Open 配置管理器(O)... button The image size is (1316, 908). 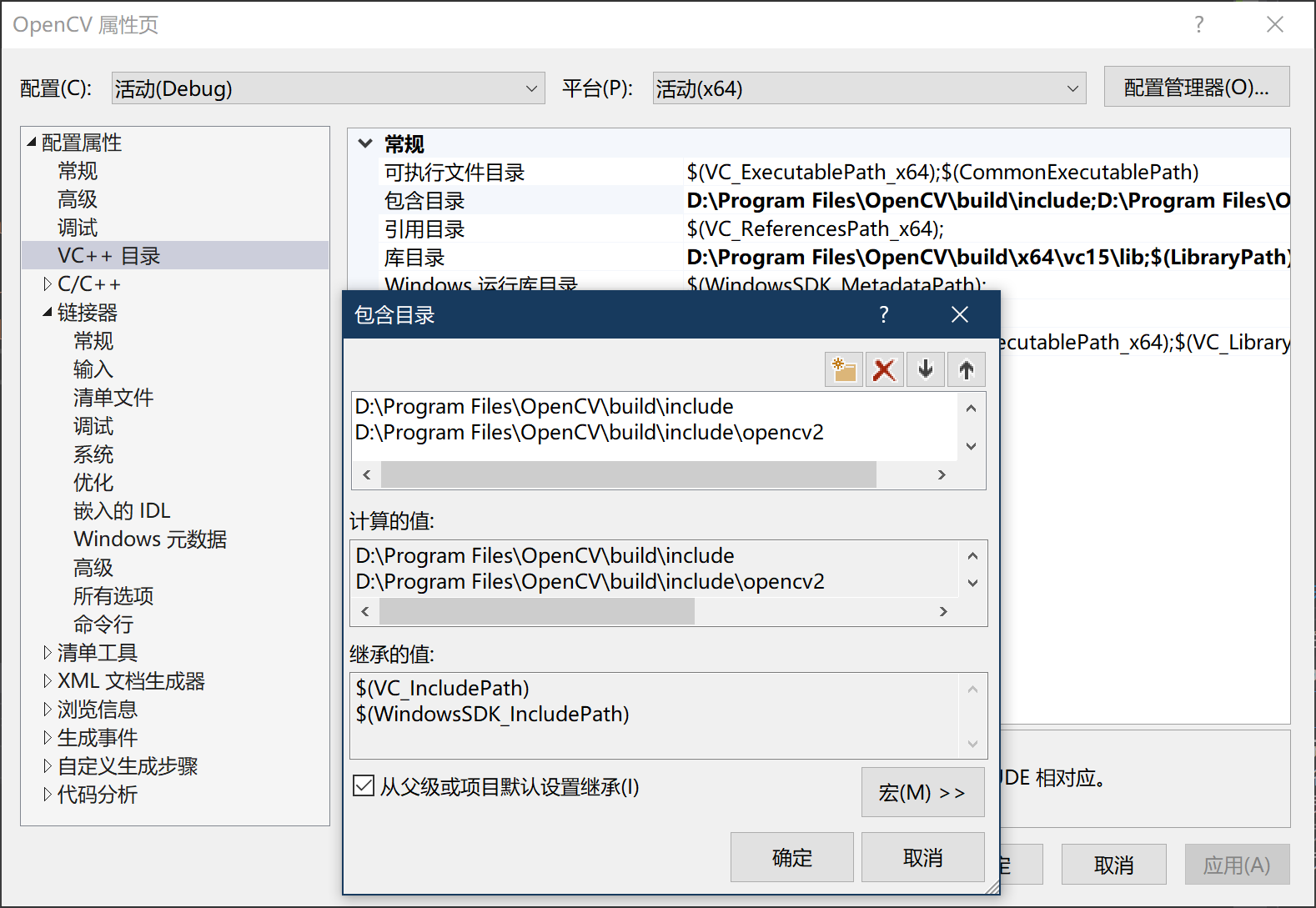click(x=1197, y=87)
